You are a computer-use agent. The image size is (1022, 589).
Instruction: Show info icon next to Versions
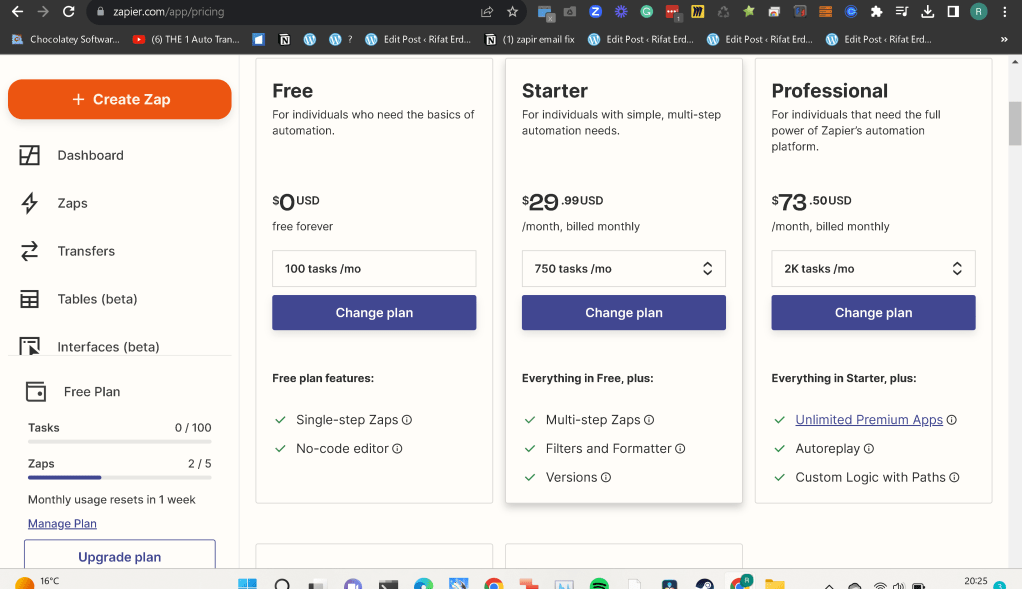[606, 478]
